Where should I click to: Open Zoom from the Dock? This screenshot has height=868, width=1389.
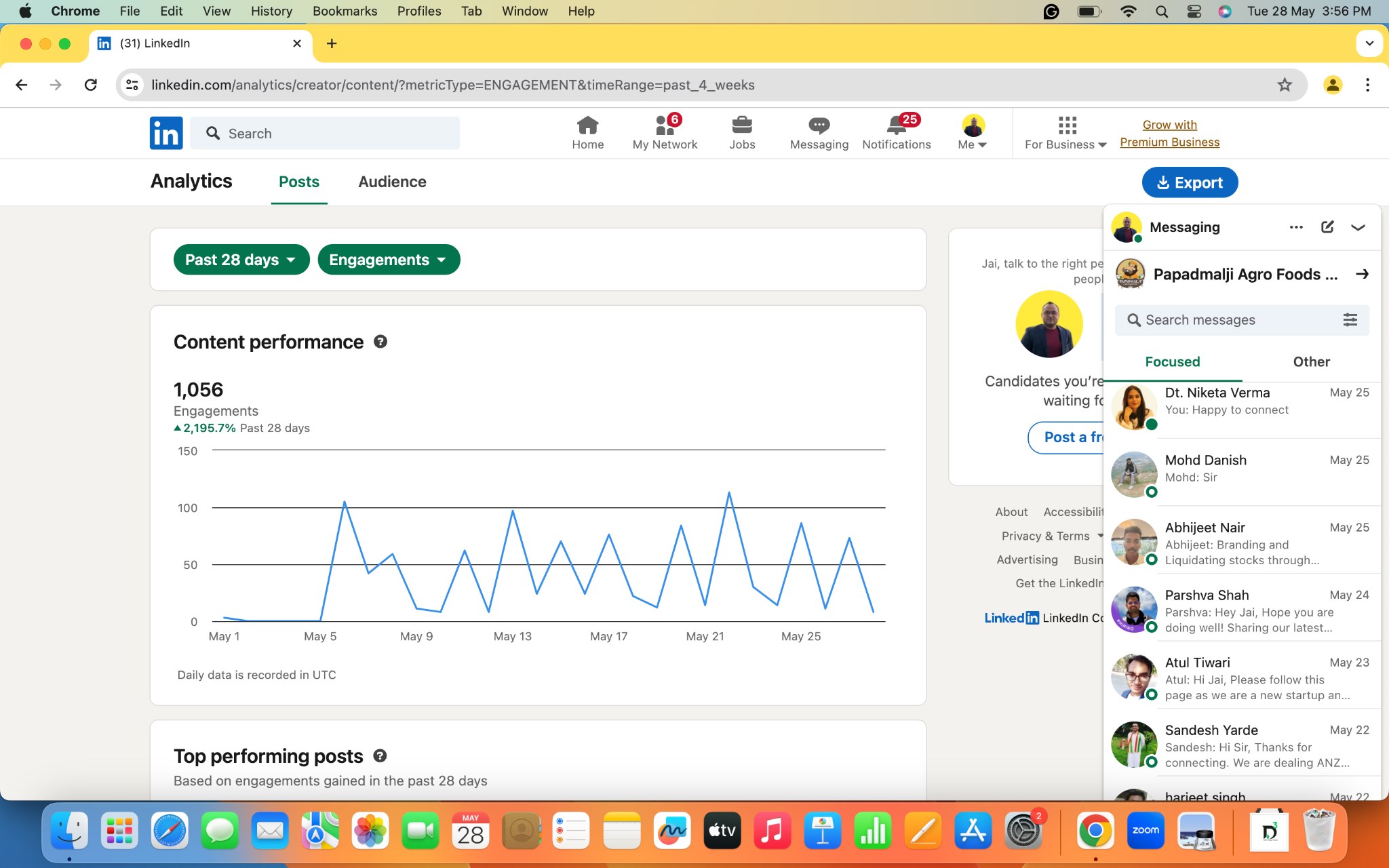tap(1146, 830)
